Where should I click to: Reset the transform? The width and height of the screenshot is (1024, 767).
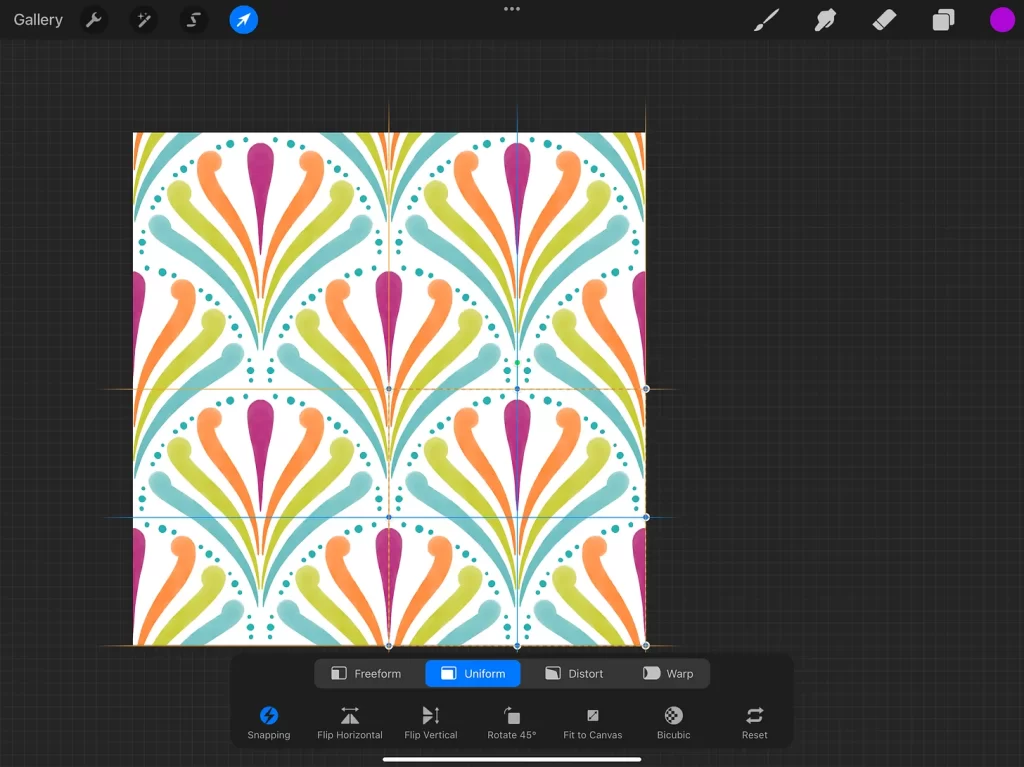point(754,723)
